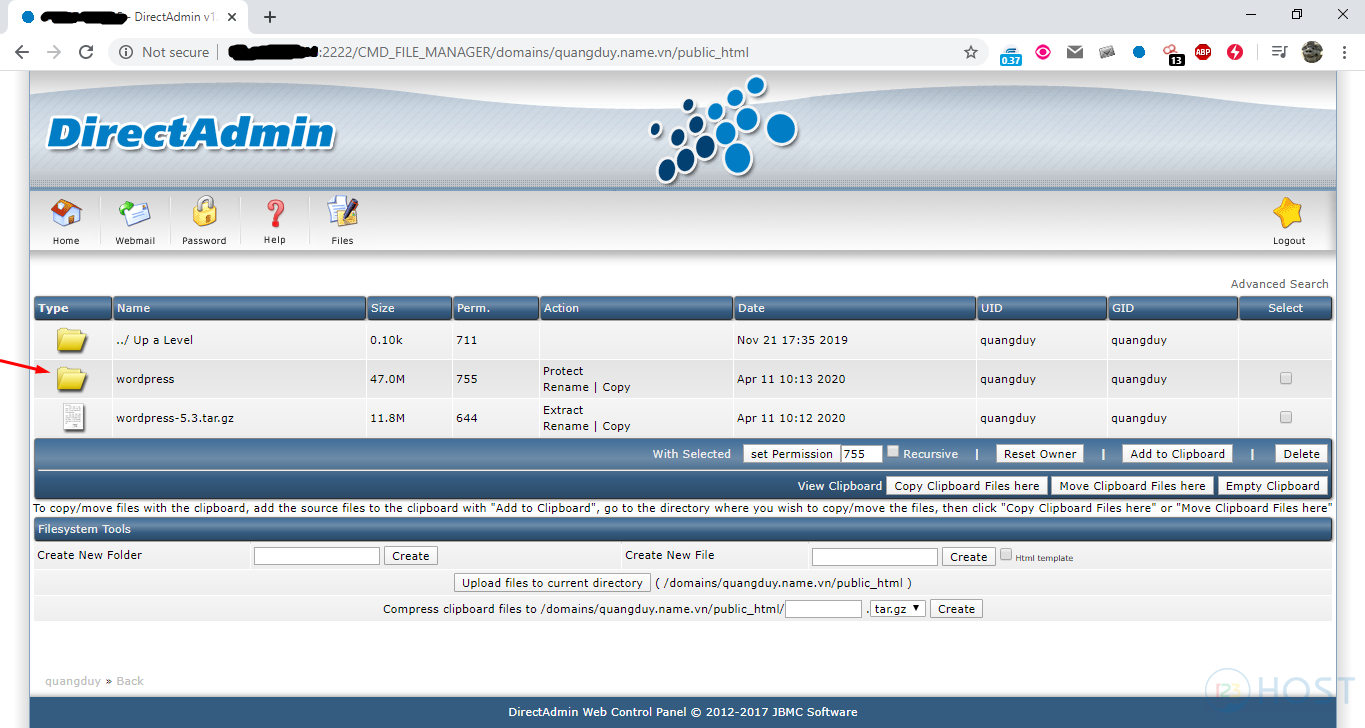The height and width of the screenshot is (728, 1365).
Task: Click the Not secure info icon
Action: pyautogui.click(x=126, y=52)
